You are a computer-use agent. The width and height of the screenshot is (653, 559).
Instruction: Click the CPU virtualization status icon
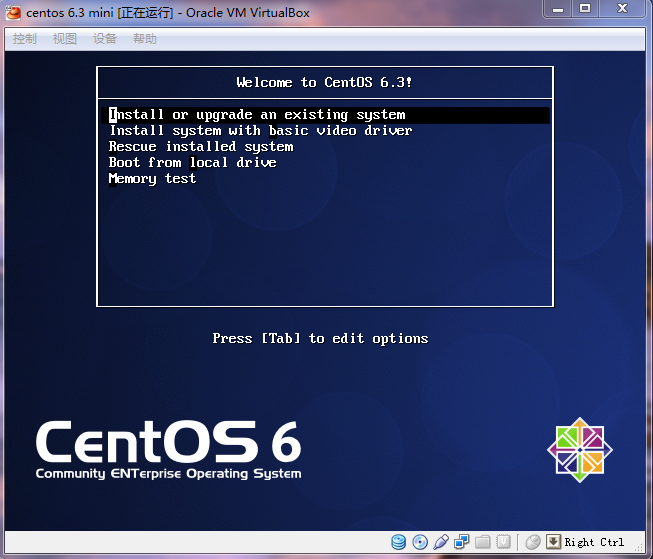[503, 542]
